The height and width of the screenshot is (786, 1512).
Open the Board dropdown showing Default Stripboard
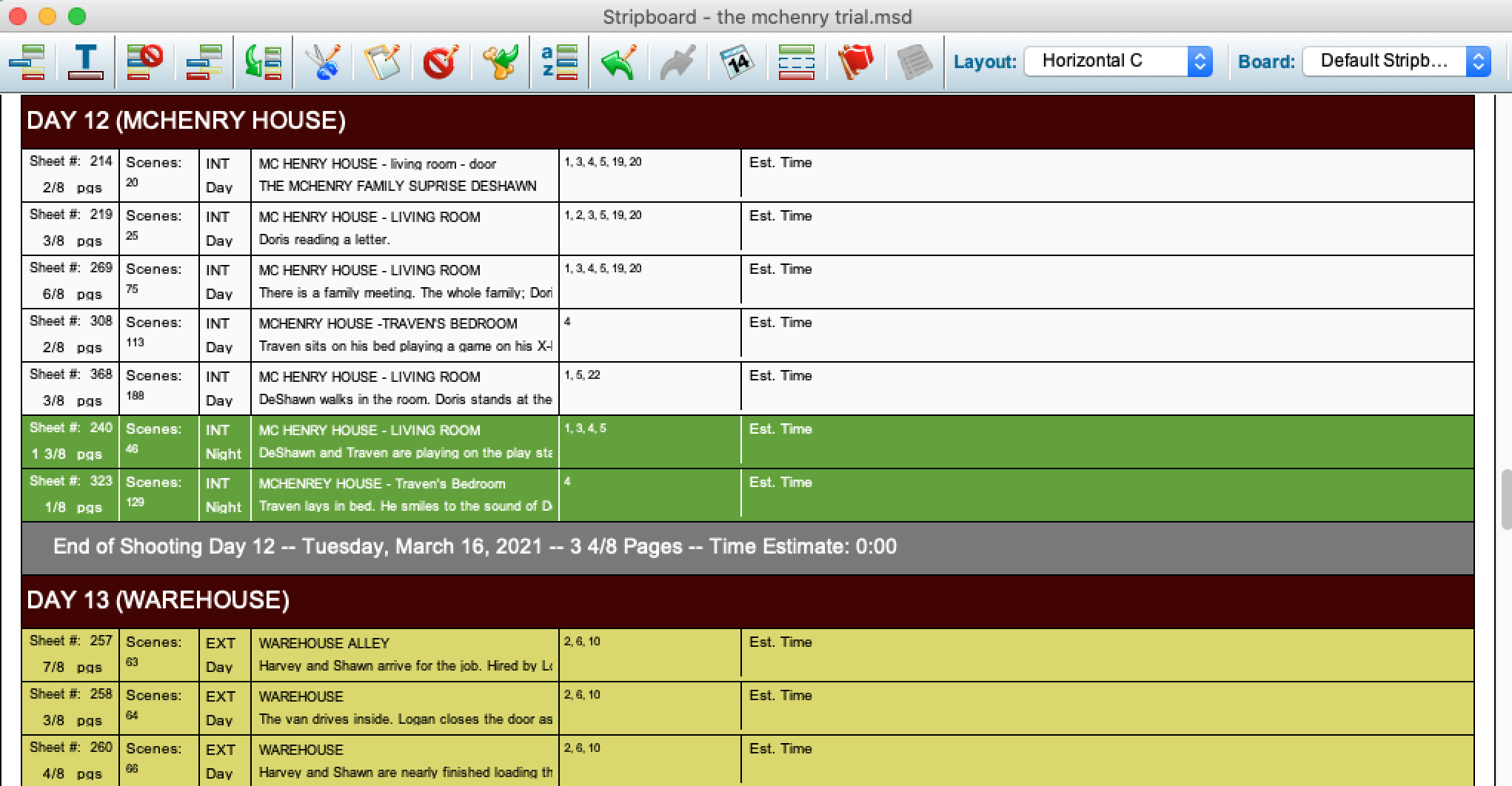click(1396, 61)
